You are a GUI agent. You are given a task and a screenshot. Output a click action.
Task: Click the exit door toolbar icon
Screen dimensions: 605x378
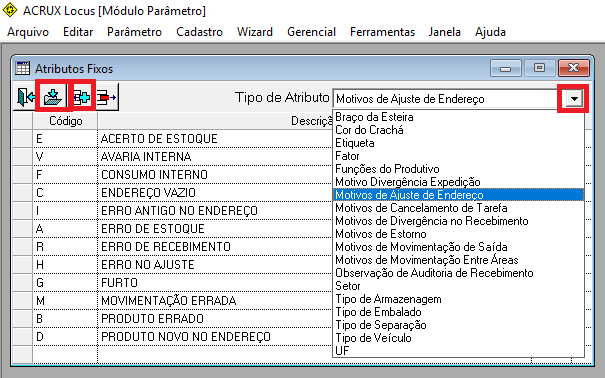pos(25,97)
